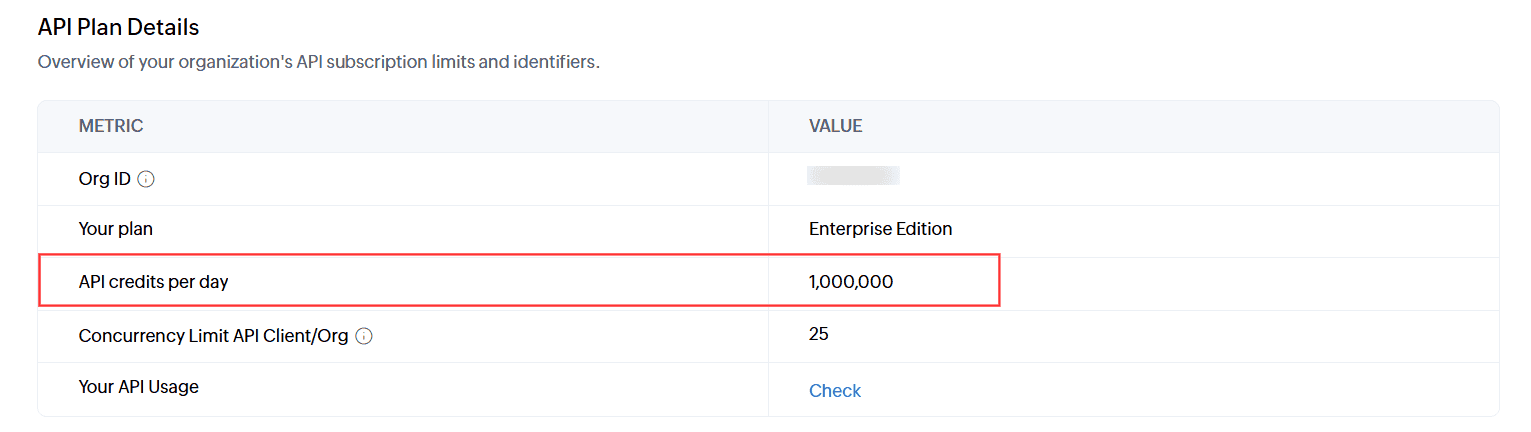
Task: Click the blurred Org ID value
Action: [x=853, y=177]
